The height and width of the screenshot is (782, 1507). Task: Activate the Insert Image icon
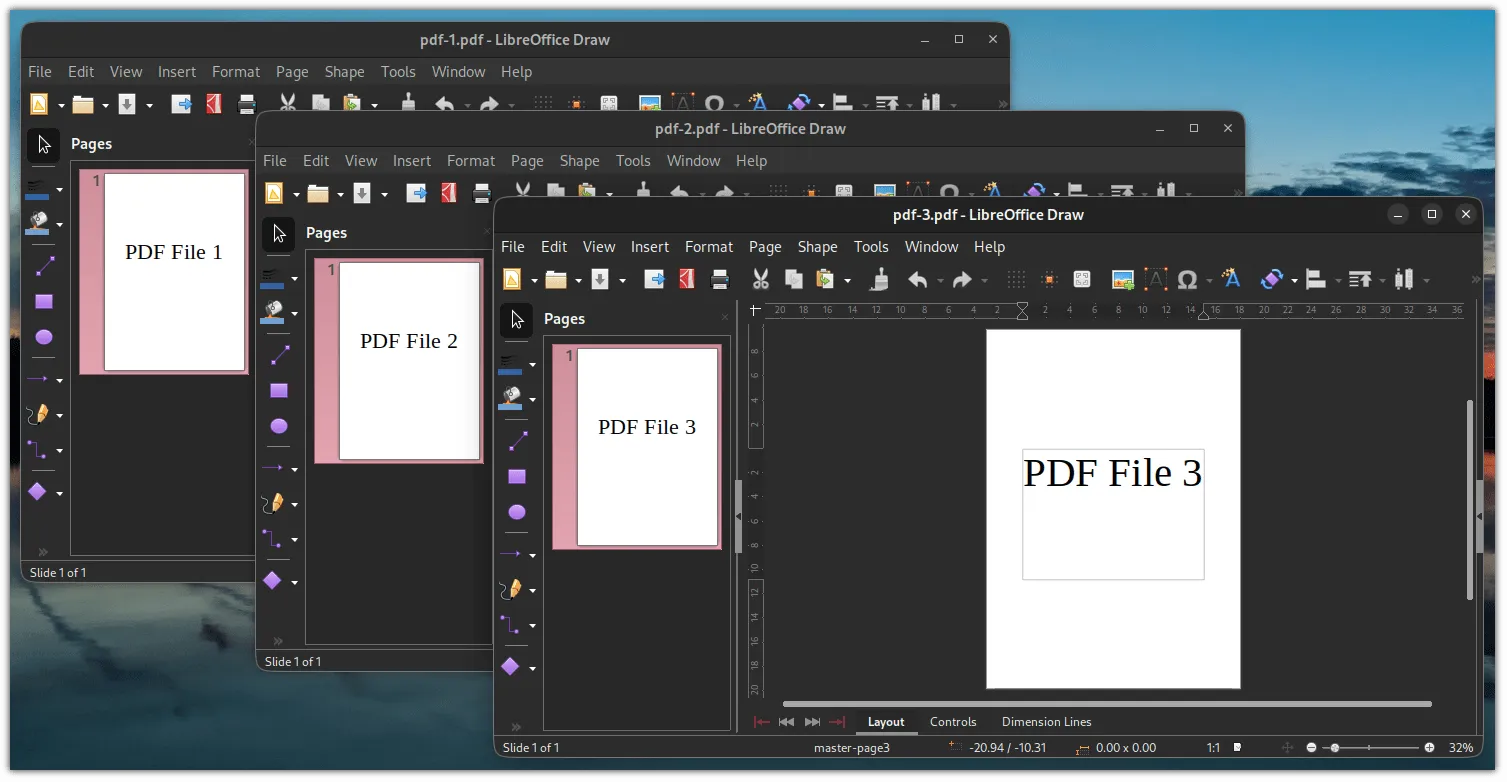1122,279
